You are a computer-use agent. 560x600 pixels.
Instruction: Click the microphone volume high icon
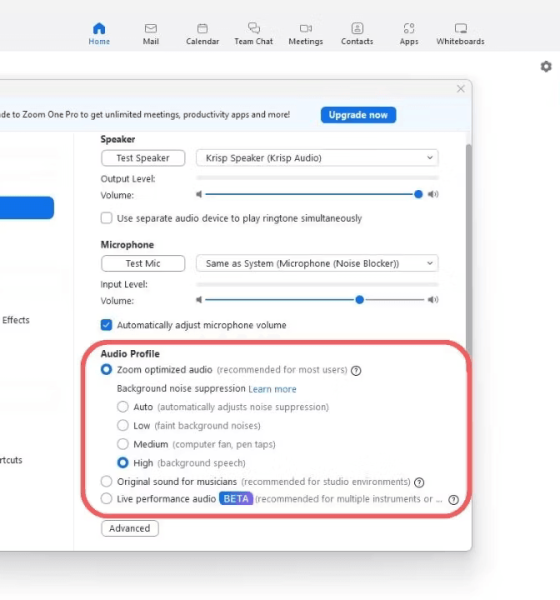[x=433, y=300]
